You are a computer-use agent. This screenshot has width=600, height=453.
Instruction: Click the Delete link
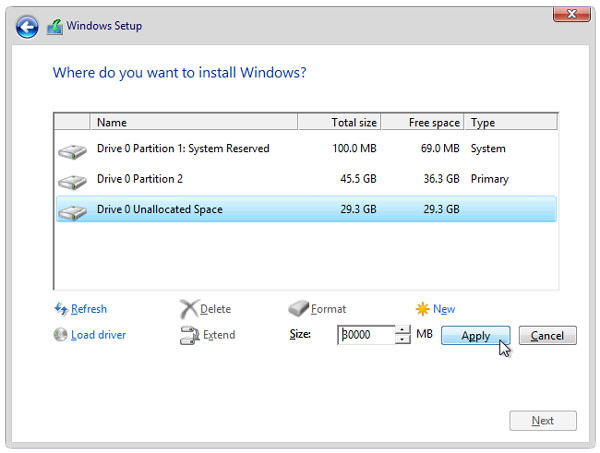pyautogui.click(x=215, y=309)
